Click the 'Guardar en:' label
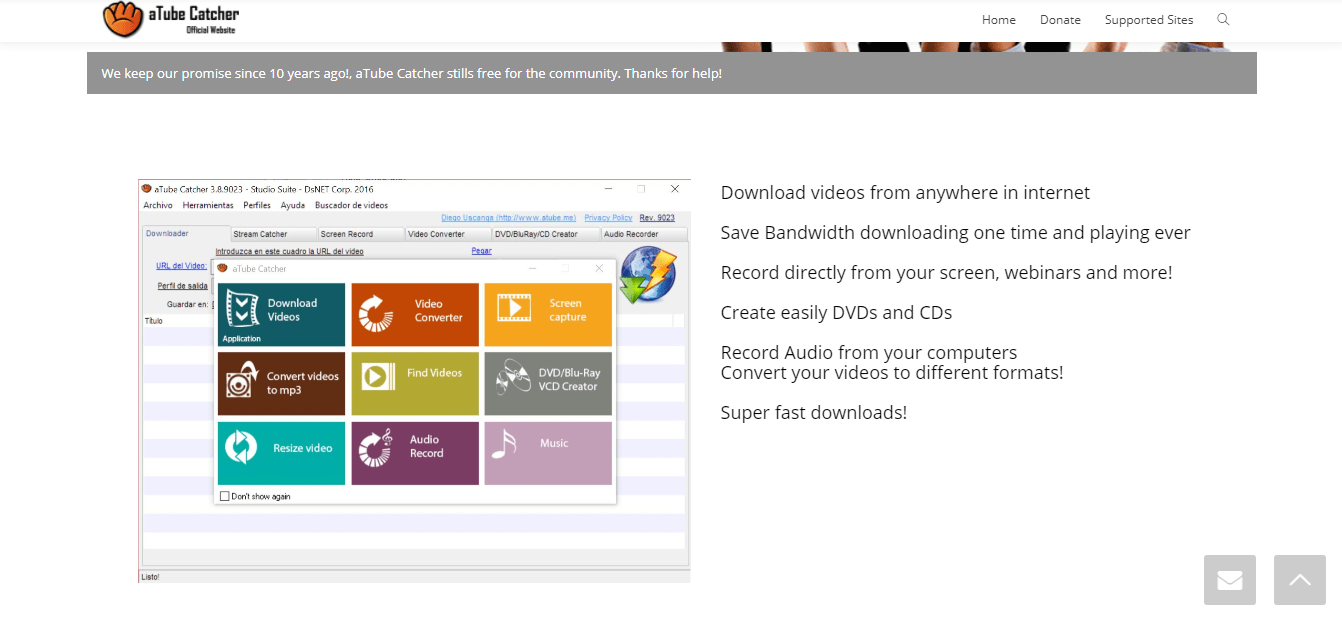1342x634 pixels. tap(187, 304)
